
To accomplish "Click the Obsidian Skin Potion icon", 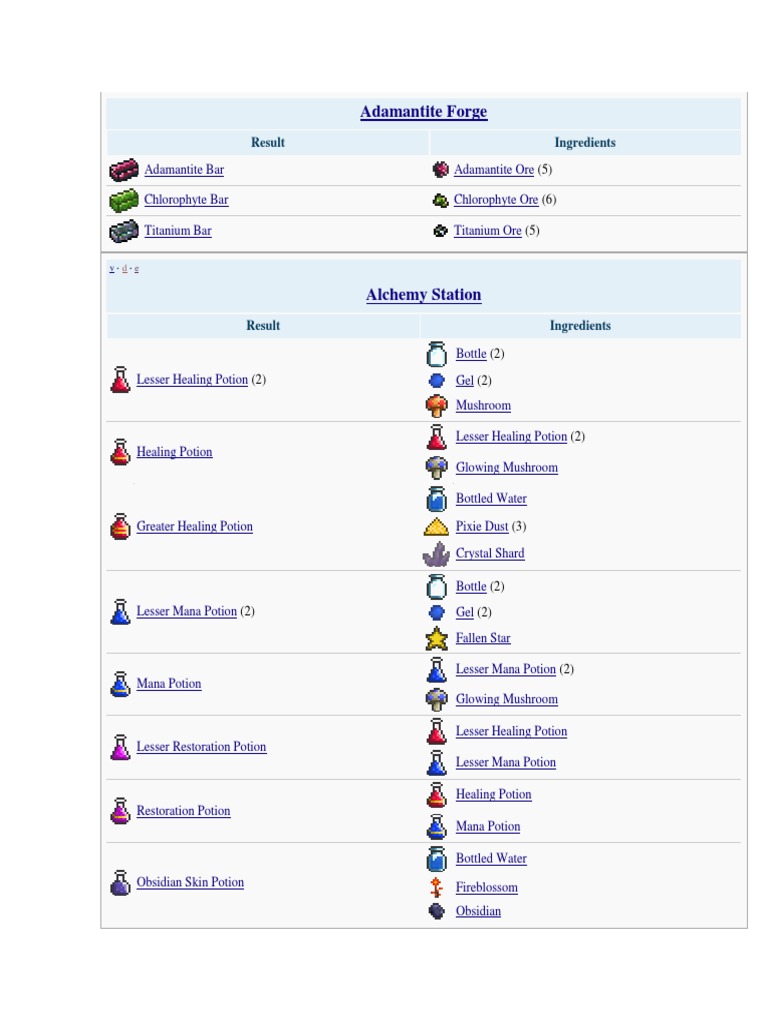I will click(x=120, y=882).
